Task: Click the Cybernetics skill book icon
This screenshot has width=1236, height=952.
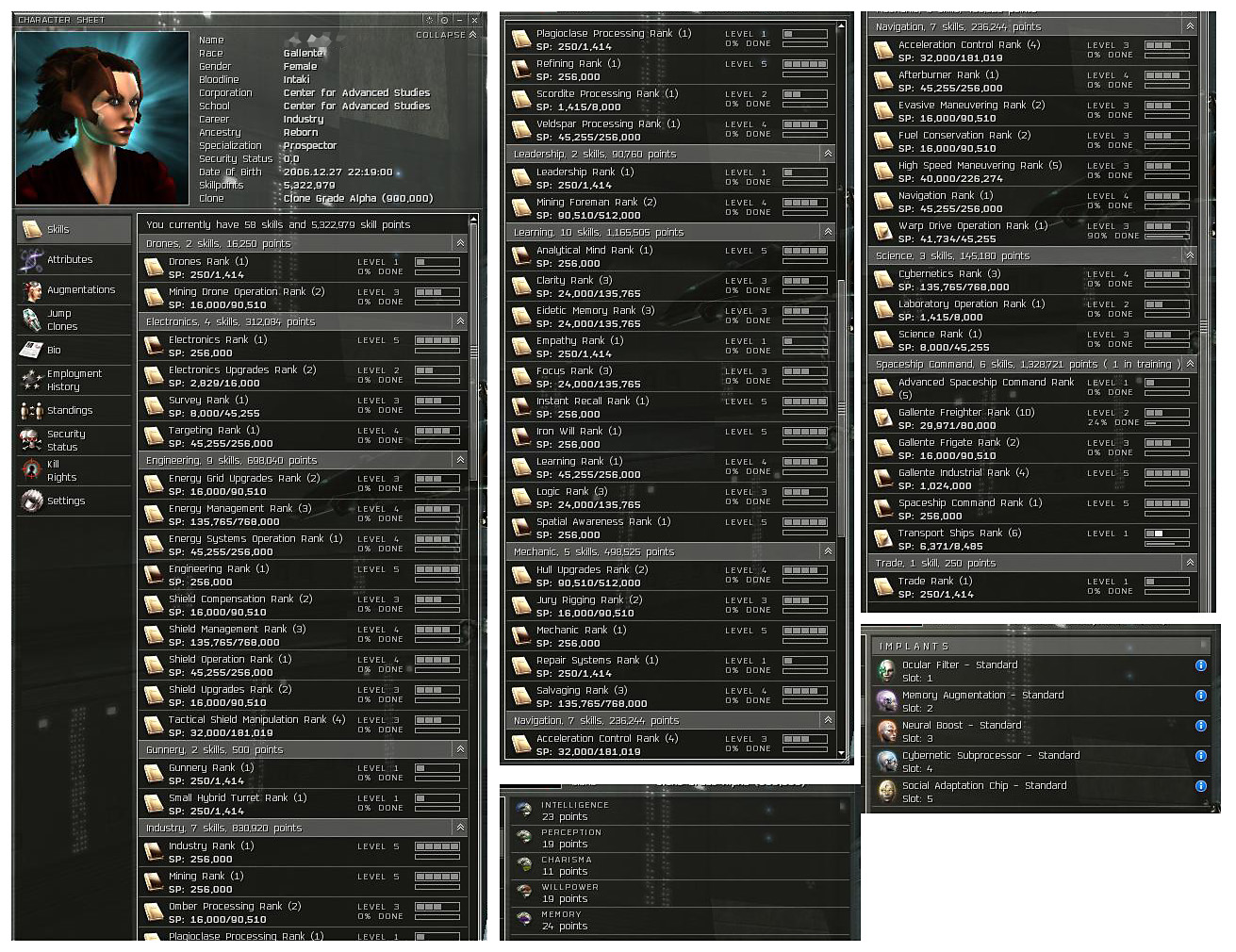Action: 883,280
